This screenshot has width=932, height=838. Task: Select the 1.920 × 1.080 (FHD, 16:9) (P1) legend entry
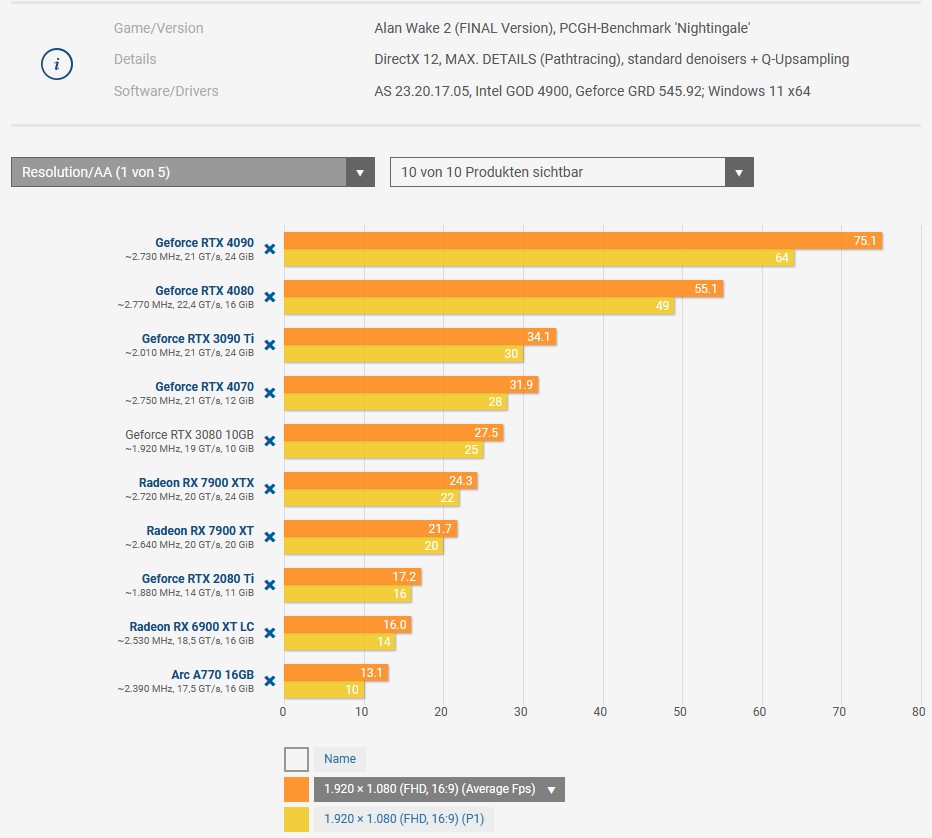pos(404,819)
